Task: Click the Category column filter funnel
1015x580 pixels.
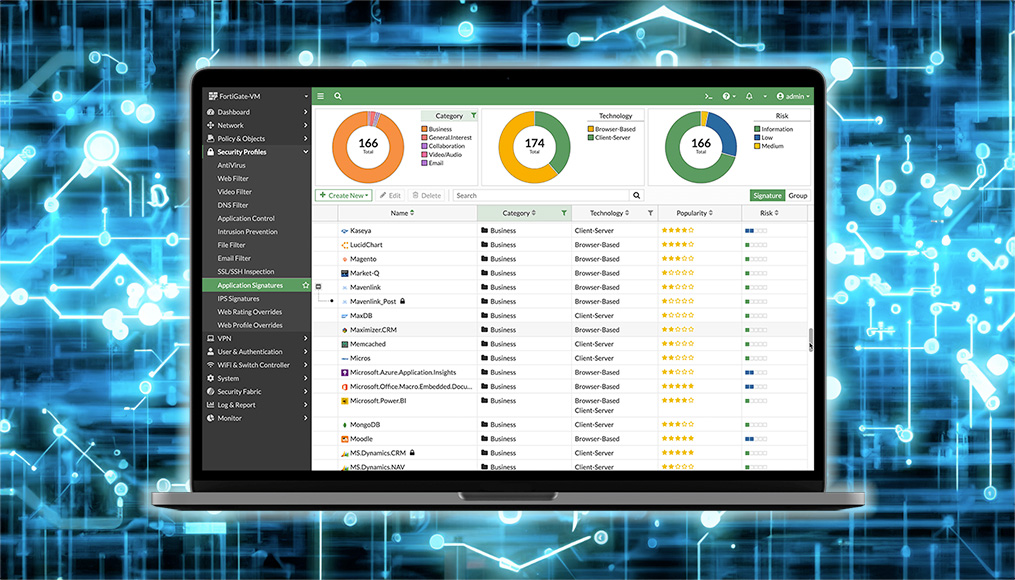Action: point(564,213)
